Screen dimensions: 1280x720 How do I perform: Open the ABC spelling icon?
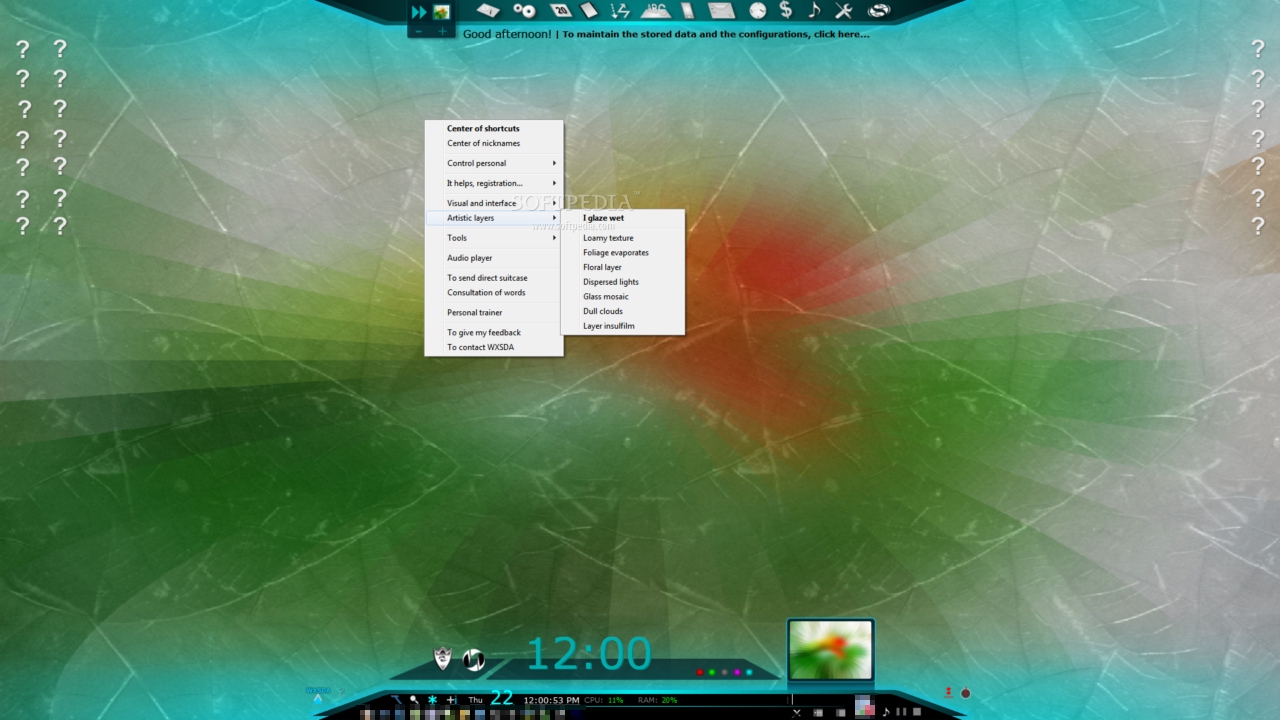(x=655, y=10)
